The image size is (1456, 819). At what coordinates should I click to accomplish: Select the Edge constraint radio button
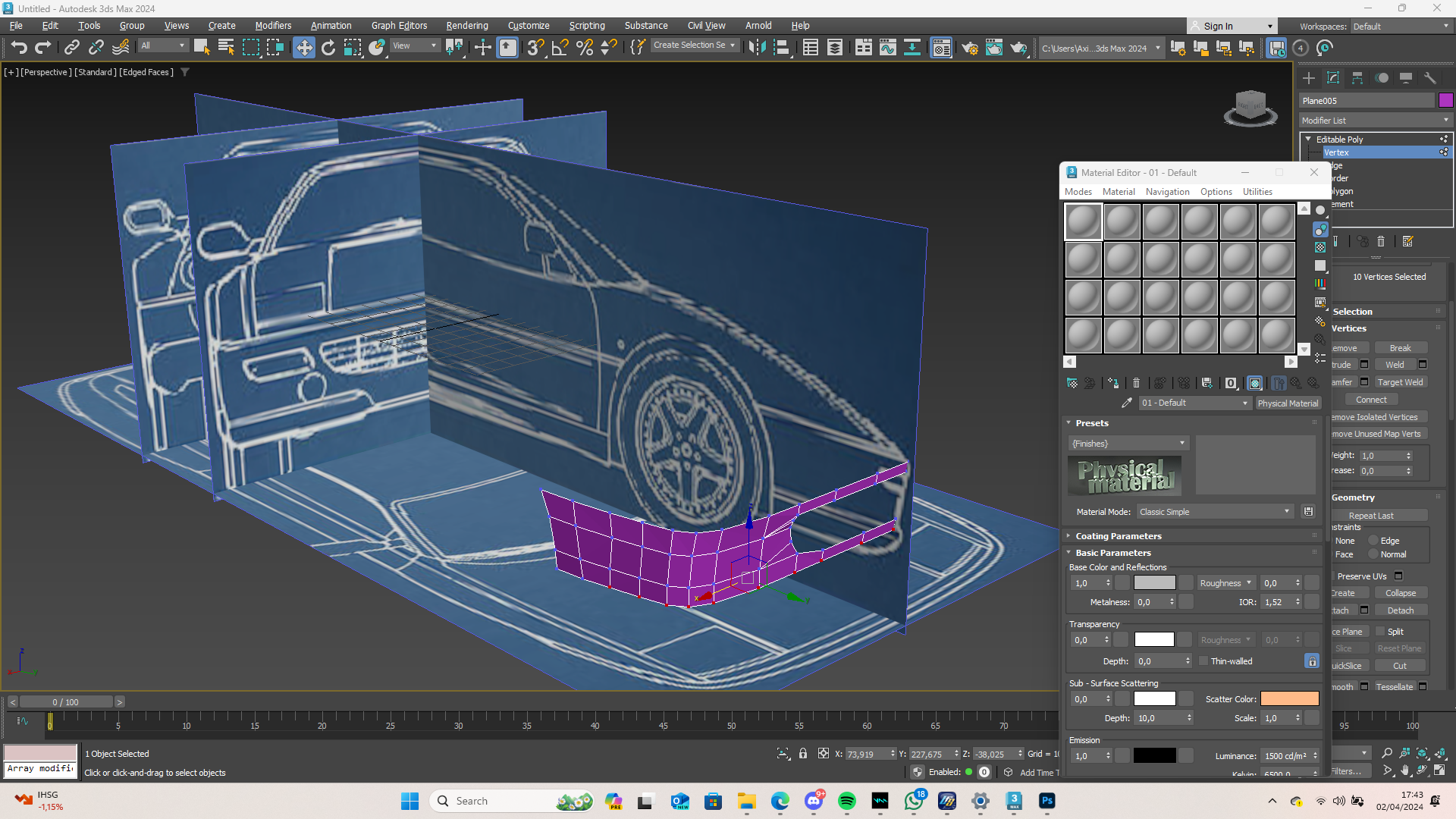[x=1373, y=541]
